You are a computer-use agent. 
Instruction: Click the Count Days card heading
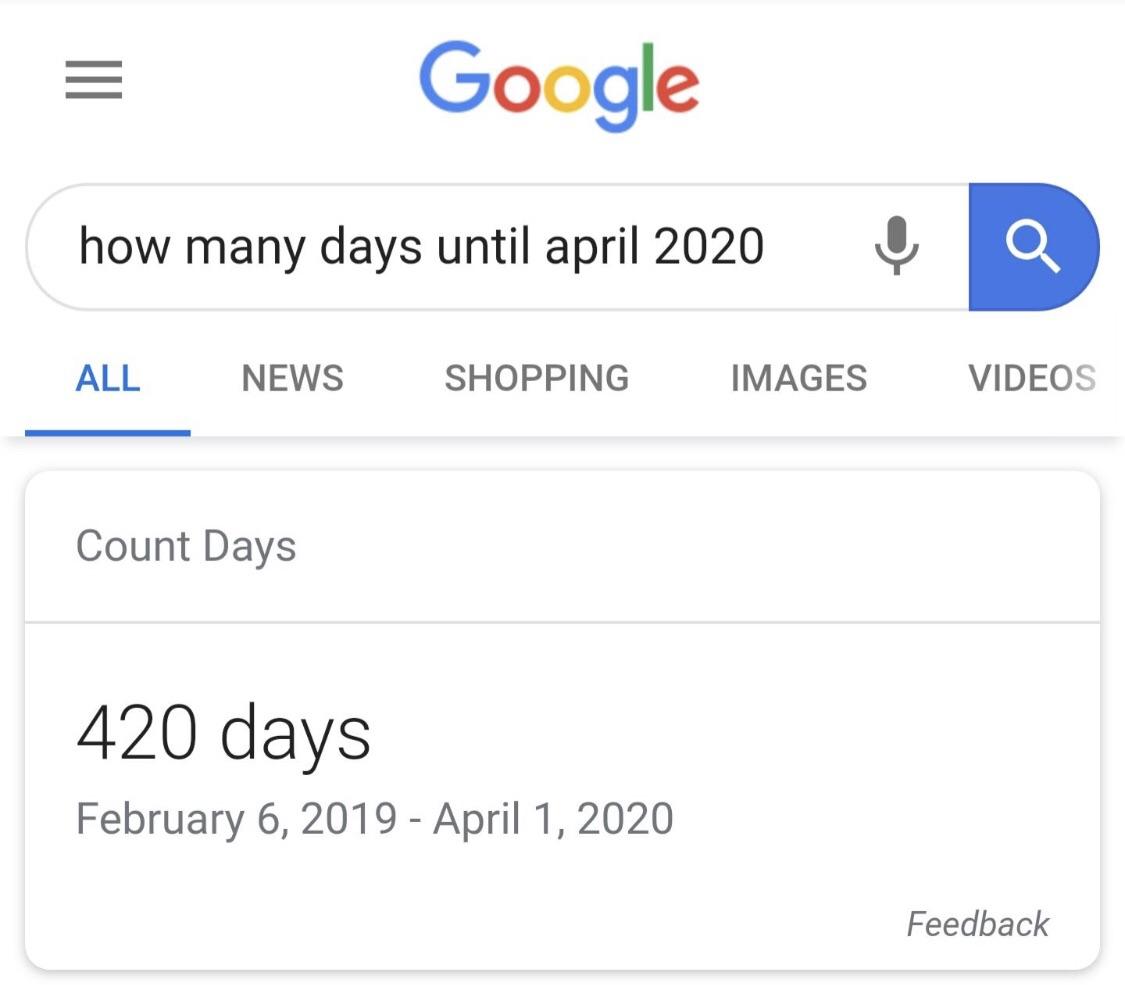[x=186, y=547]
